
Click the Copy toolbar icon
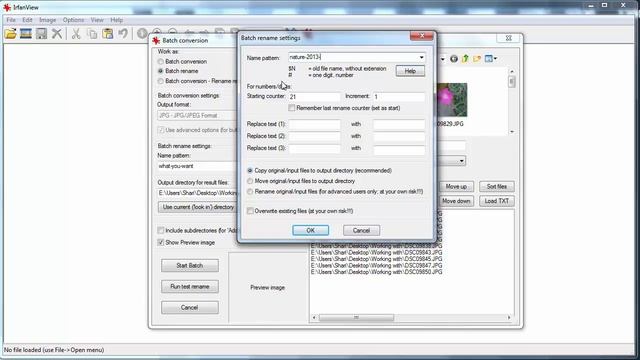(93, 34)
